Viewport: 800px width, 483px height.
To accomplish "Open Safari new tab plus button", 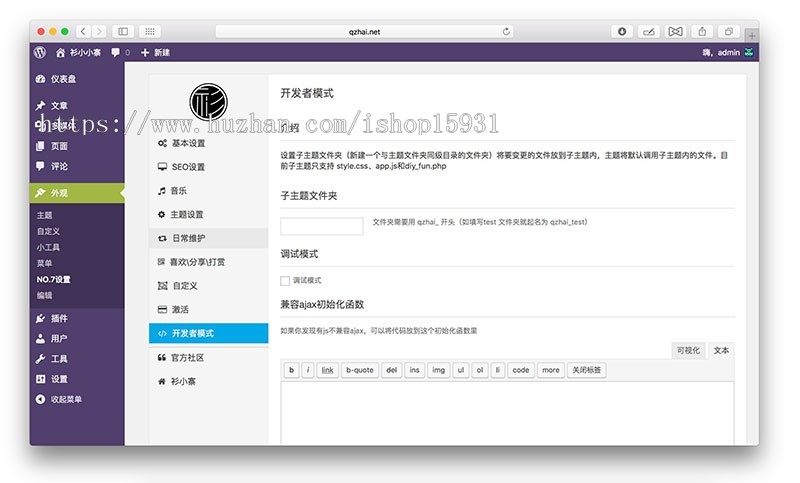I will click(x=751, y=36).
